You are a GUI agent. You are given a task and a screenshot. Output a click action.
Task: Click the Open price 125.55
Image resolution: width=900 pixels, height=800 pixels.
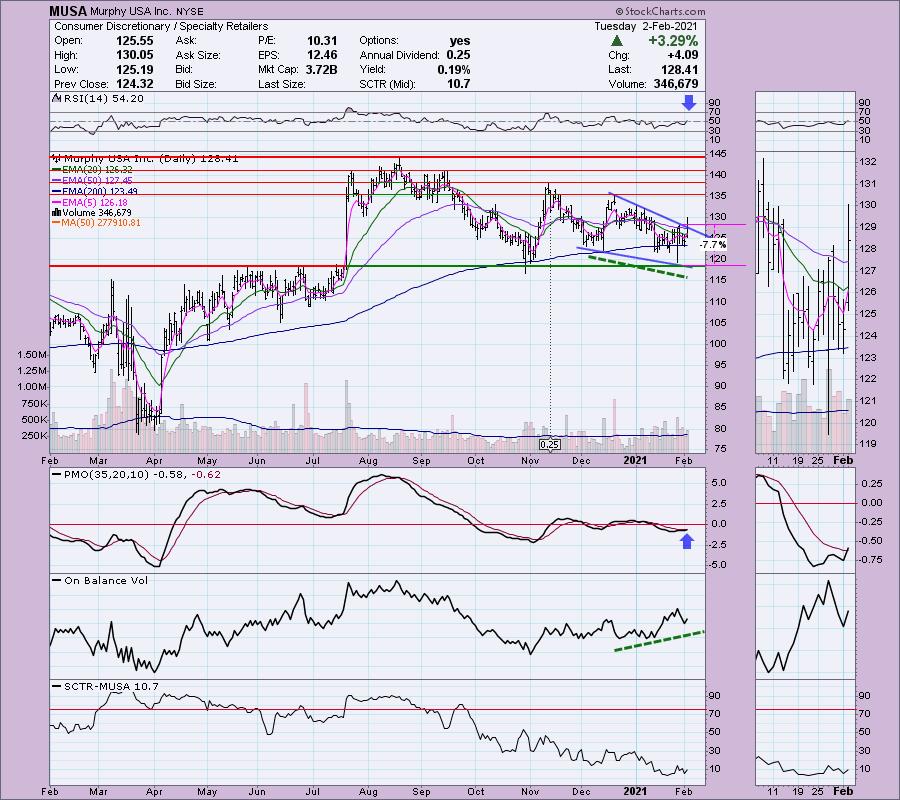coord(135,41)
